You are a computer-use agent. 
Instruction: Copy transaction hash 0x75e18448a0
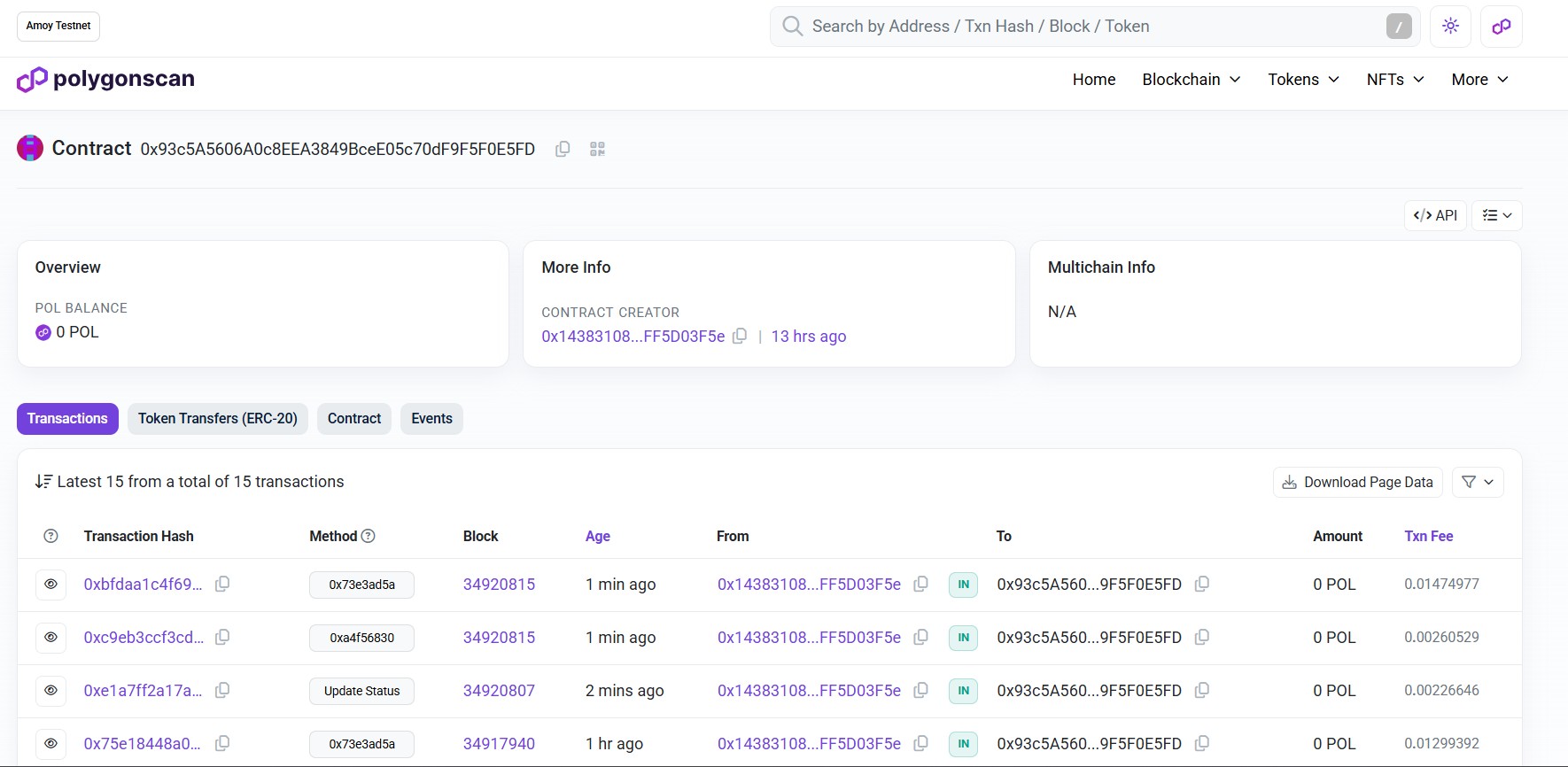[x=222, y=743]
